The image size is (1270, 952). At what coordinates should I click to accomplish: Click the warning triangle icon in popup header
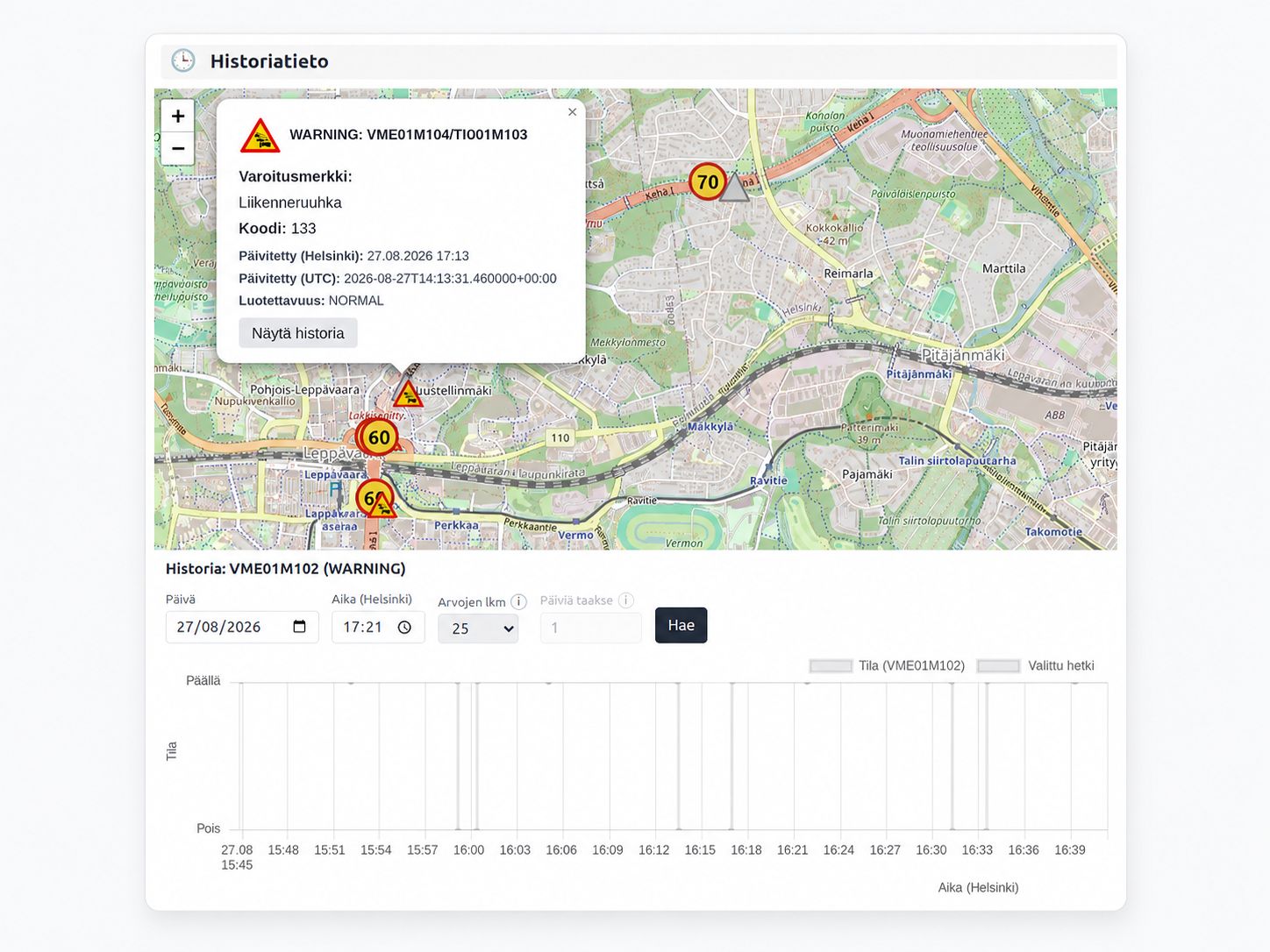[260, 136]
